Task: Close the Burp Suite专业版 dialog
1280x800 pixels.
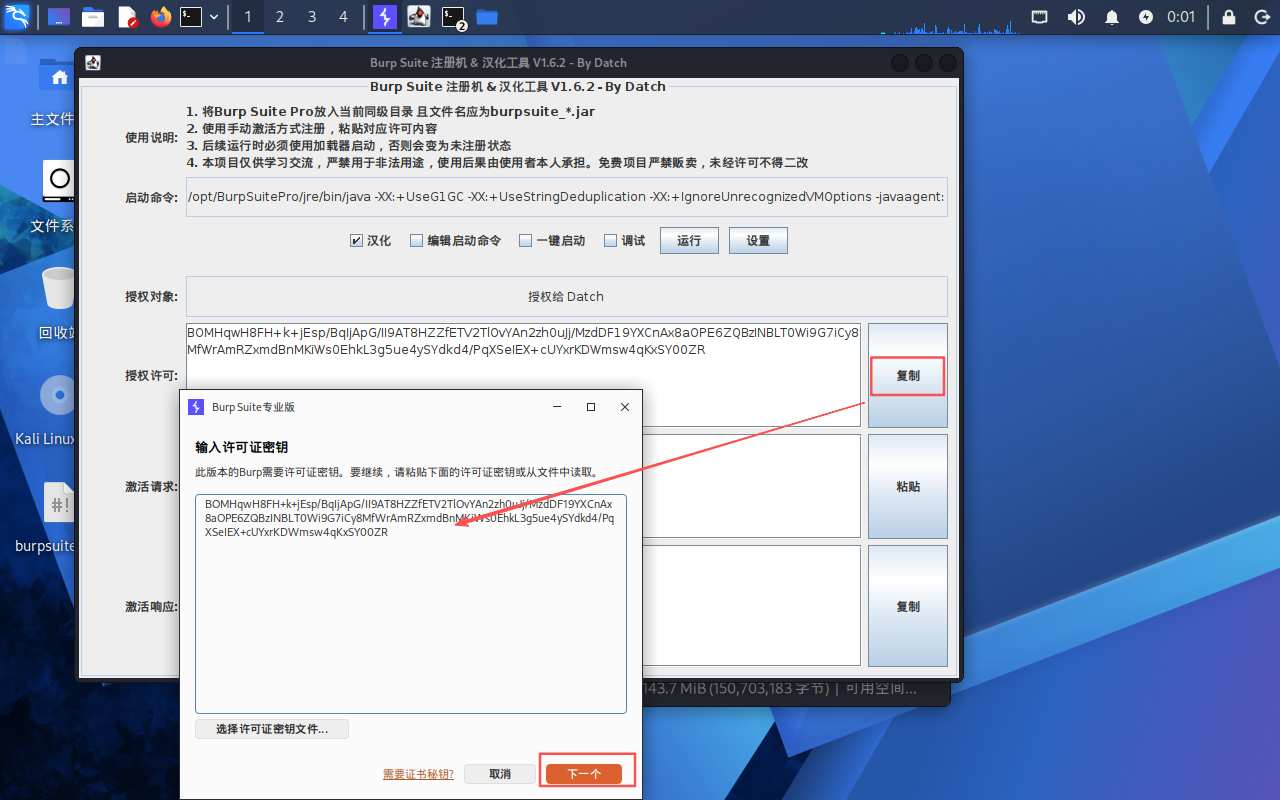Action: [625, 407]
